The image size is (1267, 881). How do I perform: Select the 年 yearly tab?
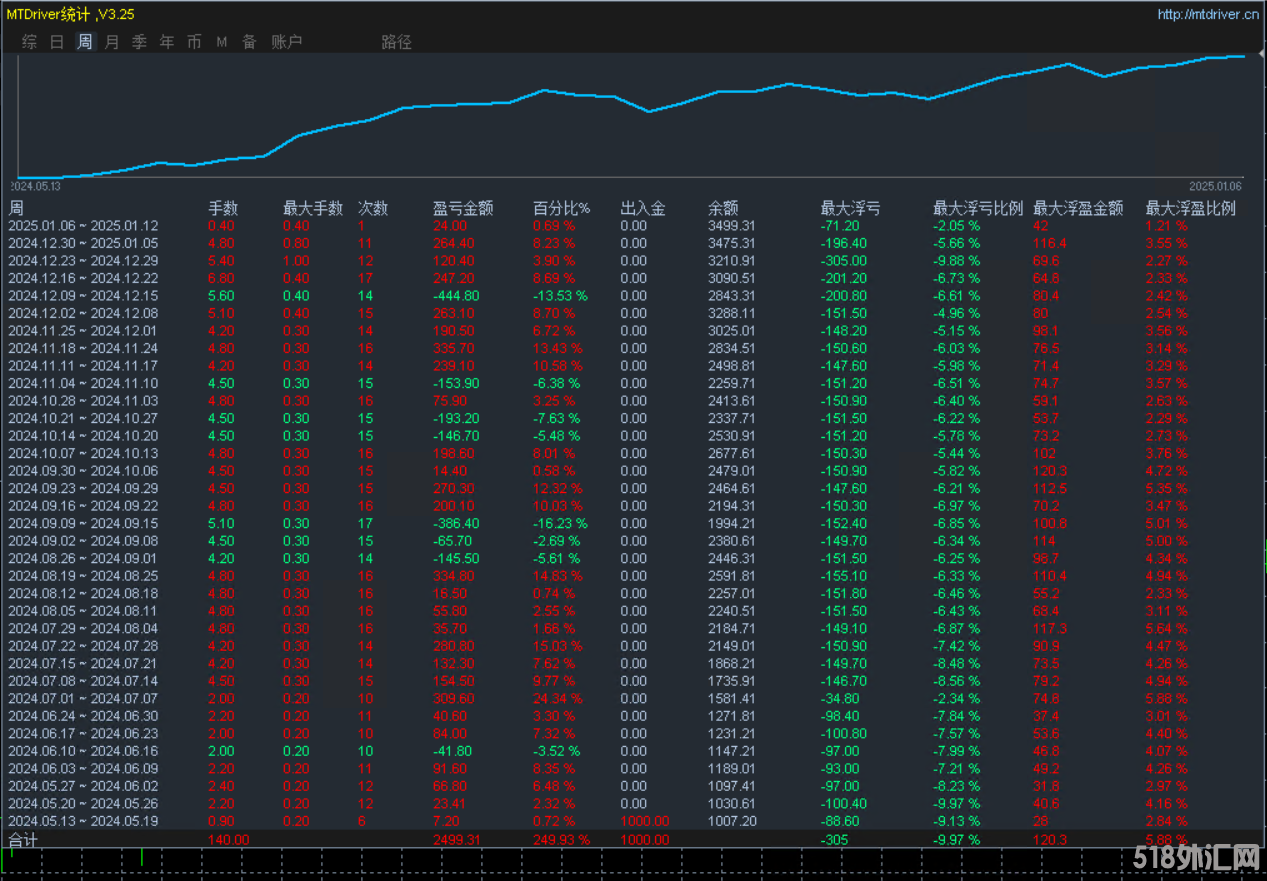tap(167, 42)
